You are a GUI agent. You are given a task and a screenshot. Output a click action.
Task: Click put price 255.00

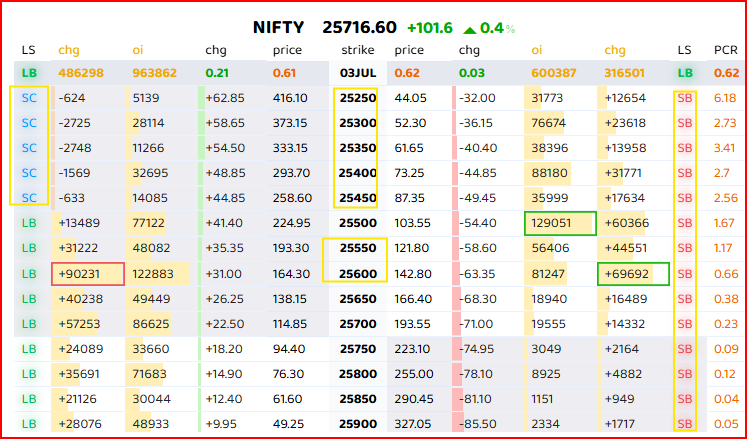414,374
